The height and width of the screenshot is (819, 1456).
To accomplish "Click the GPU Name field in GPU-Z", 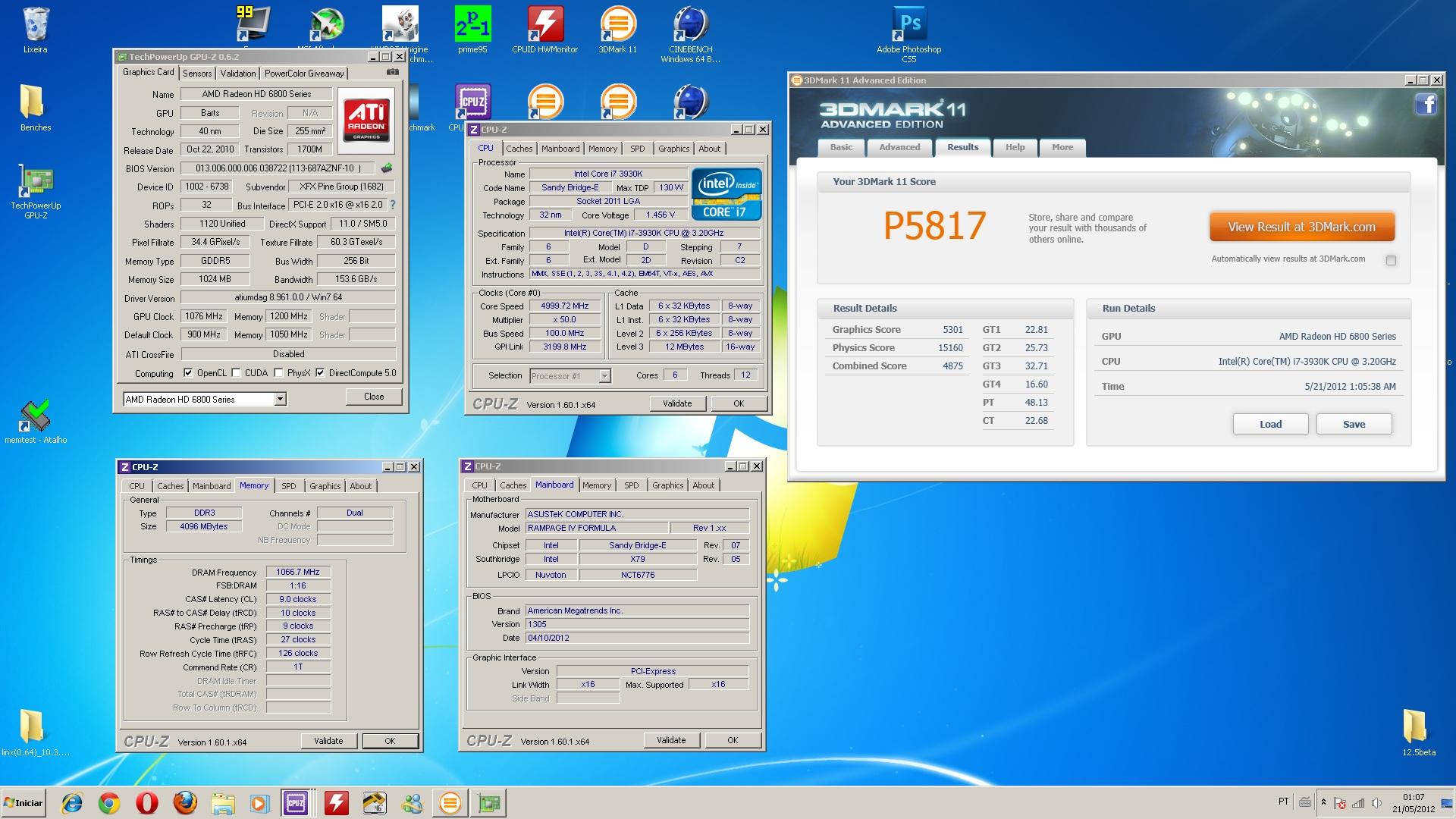I will tap(256, 94).
